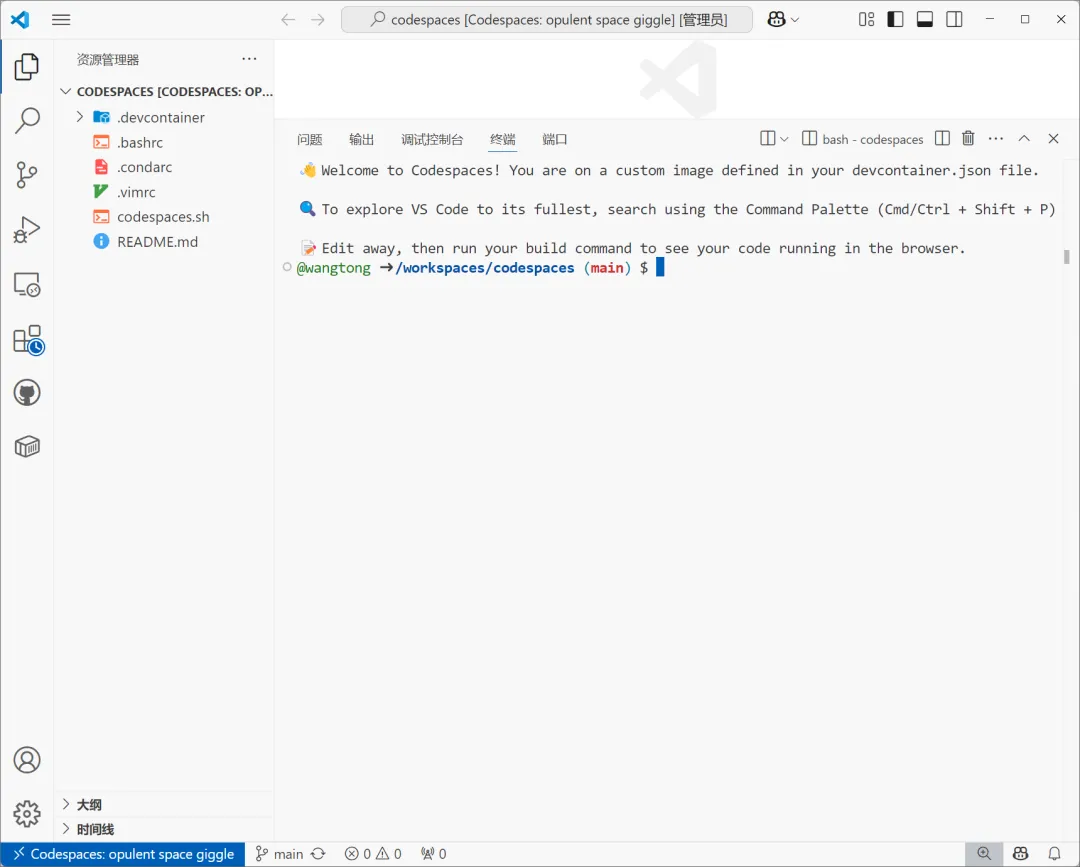Click the main branch status item
This screenshot has width=1080, height=867.
(279, 854)
